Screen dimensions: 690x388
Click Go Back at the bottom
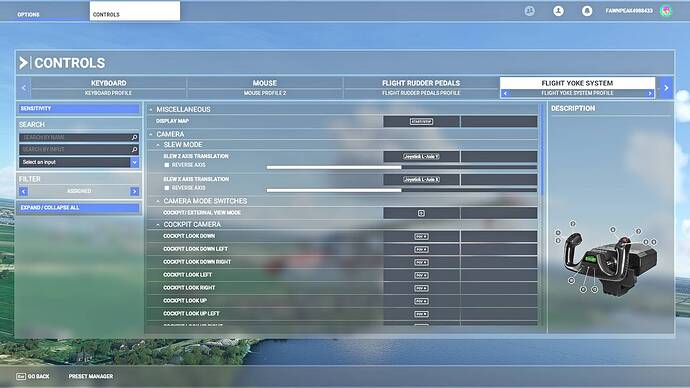coord(38,377)
